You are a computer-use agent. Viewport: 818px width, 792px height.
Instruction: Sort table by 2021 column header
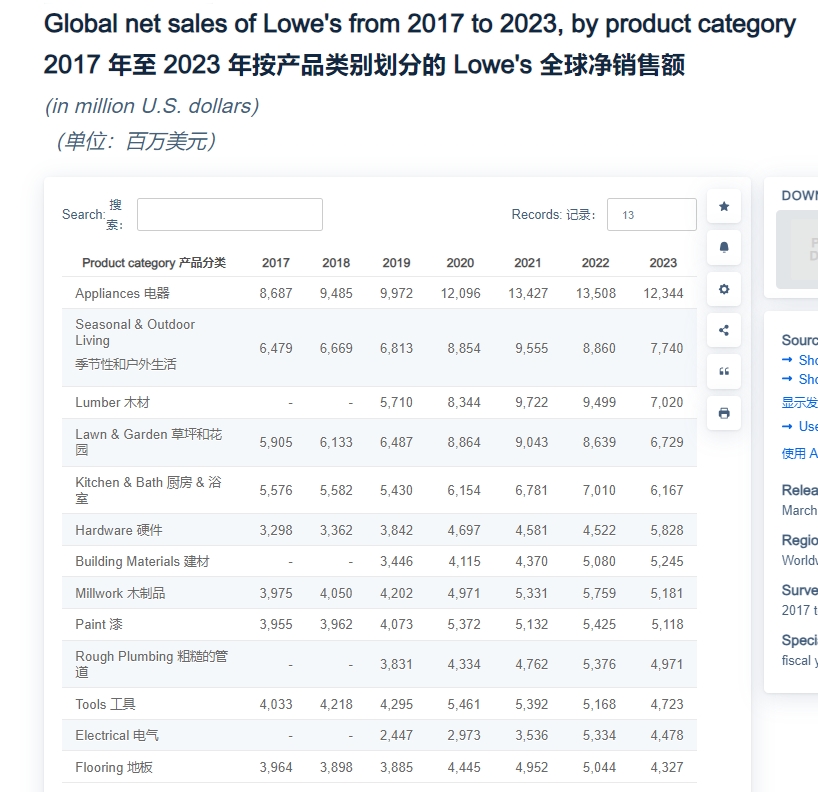(x=527, y=263)
